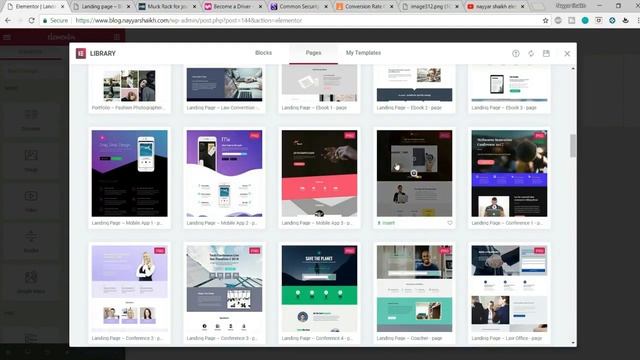This screenshot has width=640, height=360.
Task: Switch to the Pages tab
Action: coord(313,53)
